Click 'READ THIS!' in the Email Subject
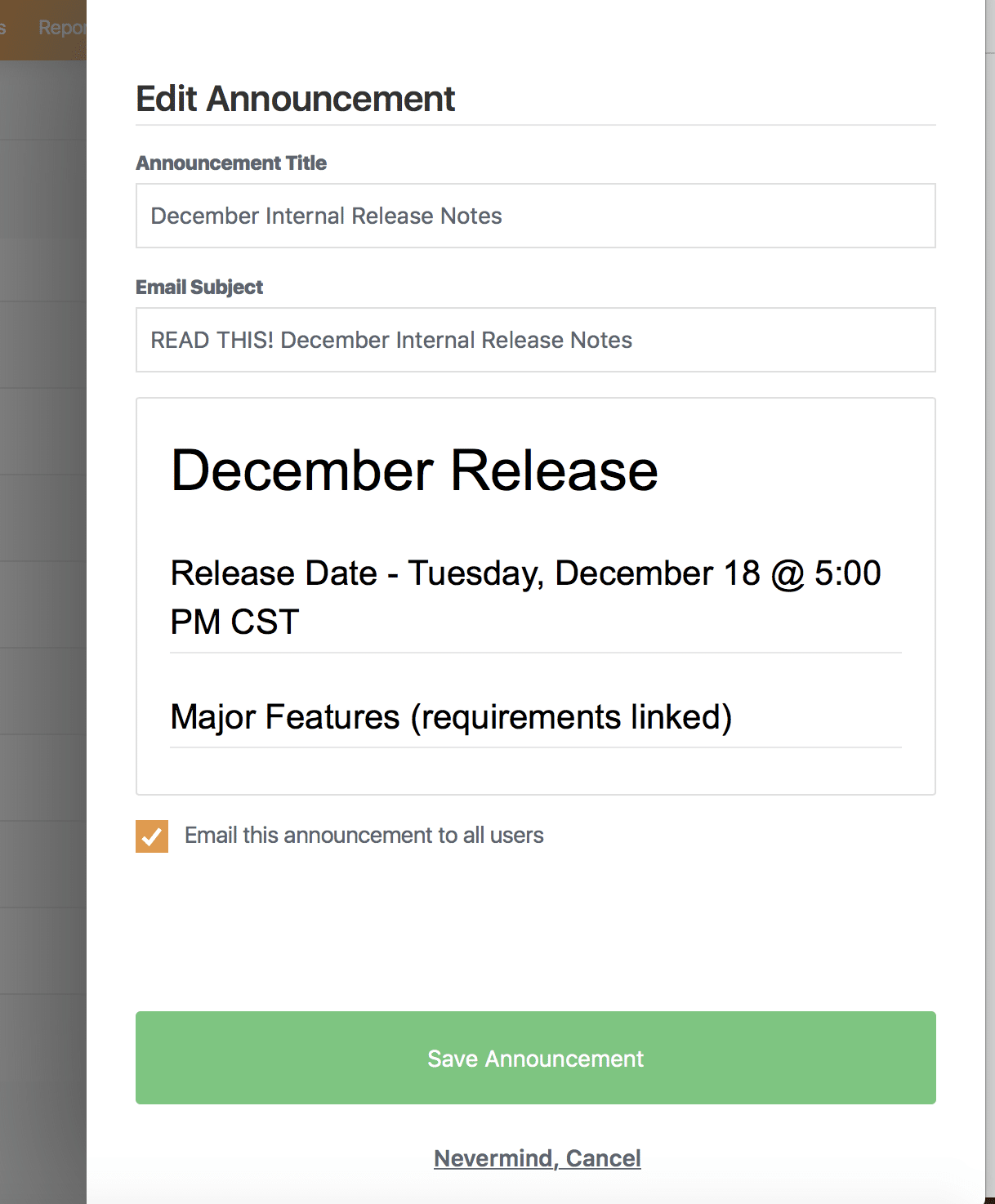This screenshot has height=1204, width=995. point(212,340)
